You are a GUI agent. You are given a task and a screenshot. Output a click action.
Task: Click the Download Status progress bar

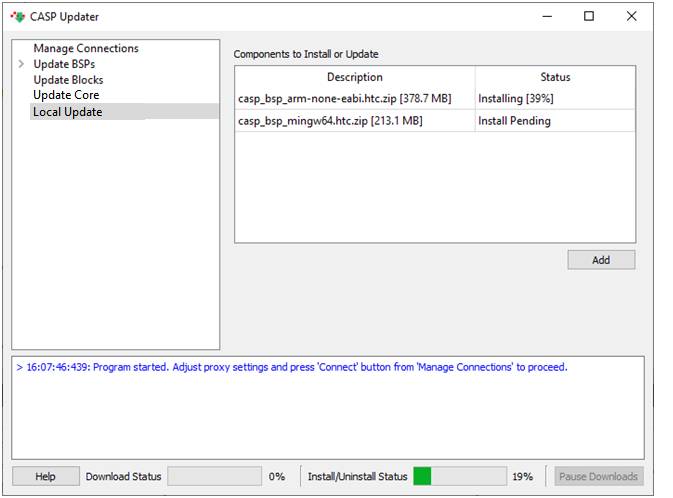click(214, 477)
